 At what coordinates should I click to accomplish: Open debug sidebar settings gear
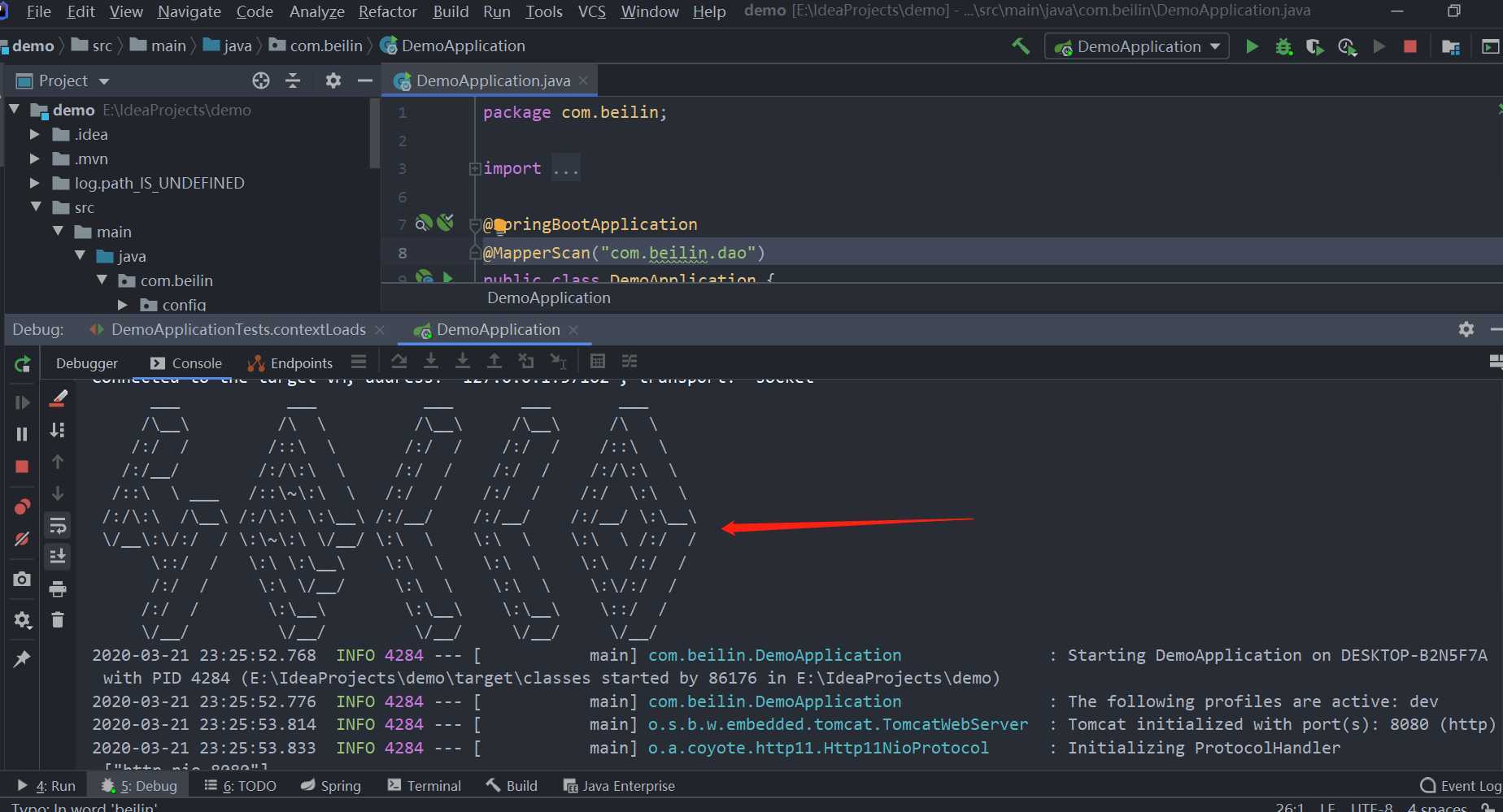coord(22,620)
